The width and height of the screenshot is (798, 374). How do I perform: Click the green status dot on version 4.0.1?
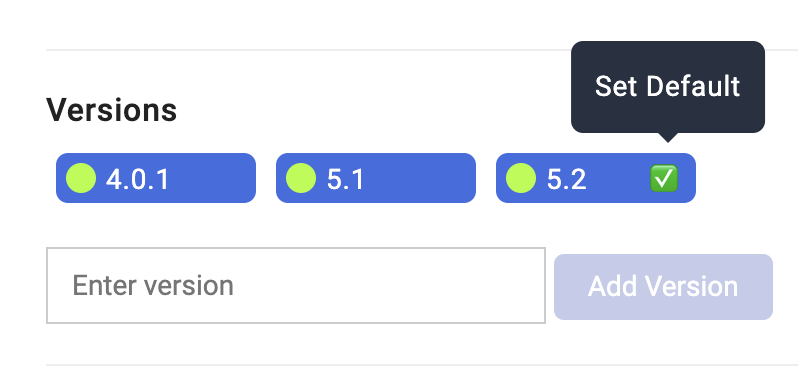click(81, 178)
